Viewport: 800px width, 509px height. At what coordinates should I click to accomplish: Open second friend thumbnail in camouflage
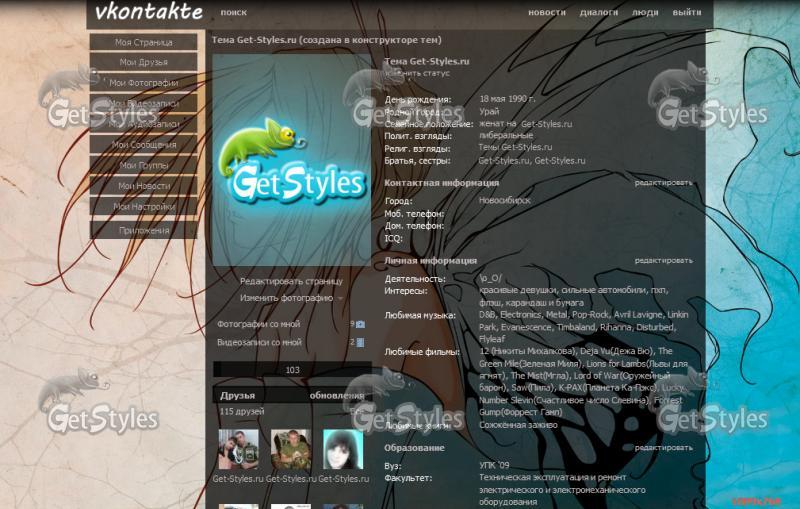291,449
